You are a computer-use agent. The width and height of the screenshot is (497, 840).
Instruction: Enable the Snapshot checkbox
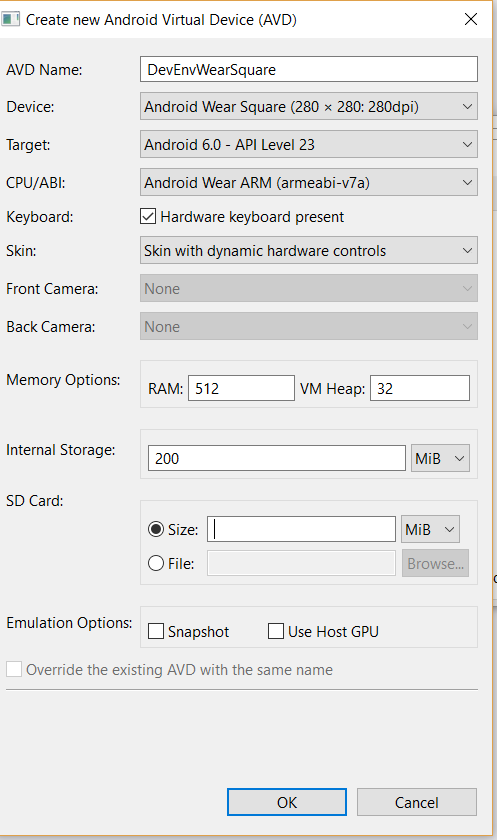[156, 631]
